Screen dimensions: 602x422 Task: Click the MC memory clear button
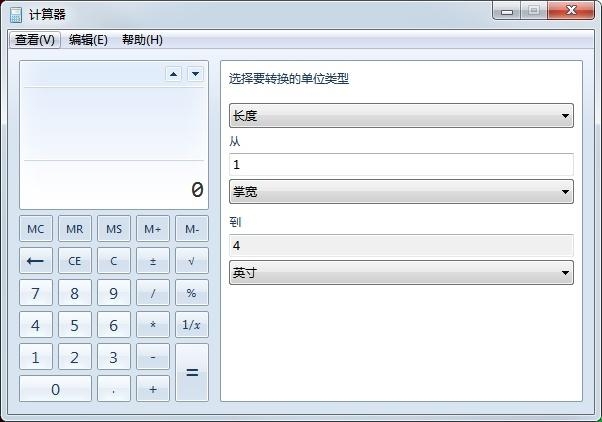(36, 229)
